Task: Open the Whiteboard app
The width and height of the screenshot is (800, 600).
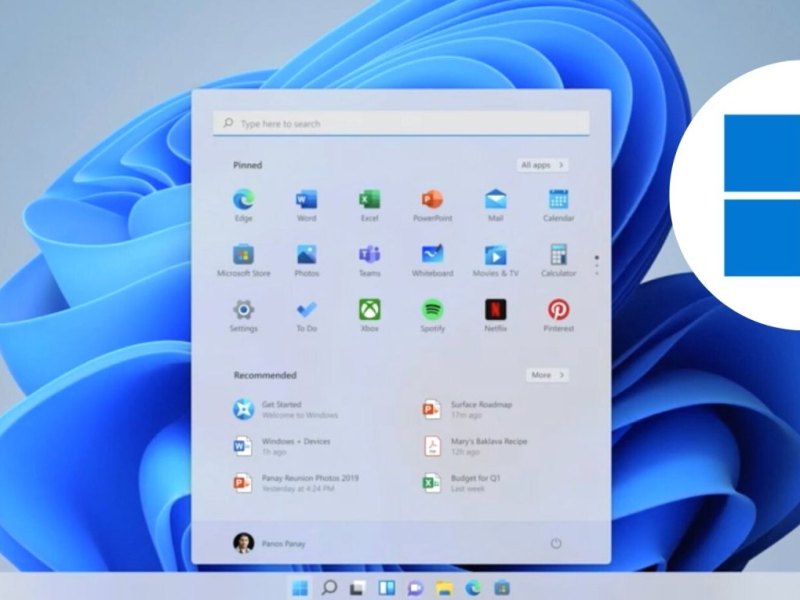Action: coord(433,260)
